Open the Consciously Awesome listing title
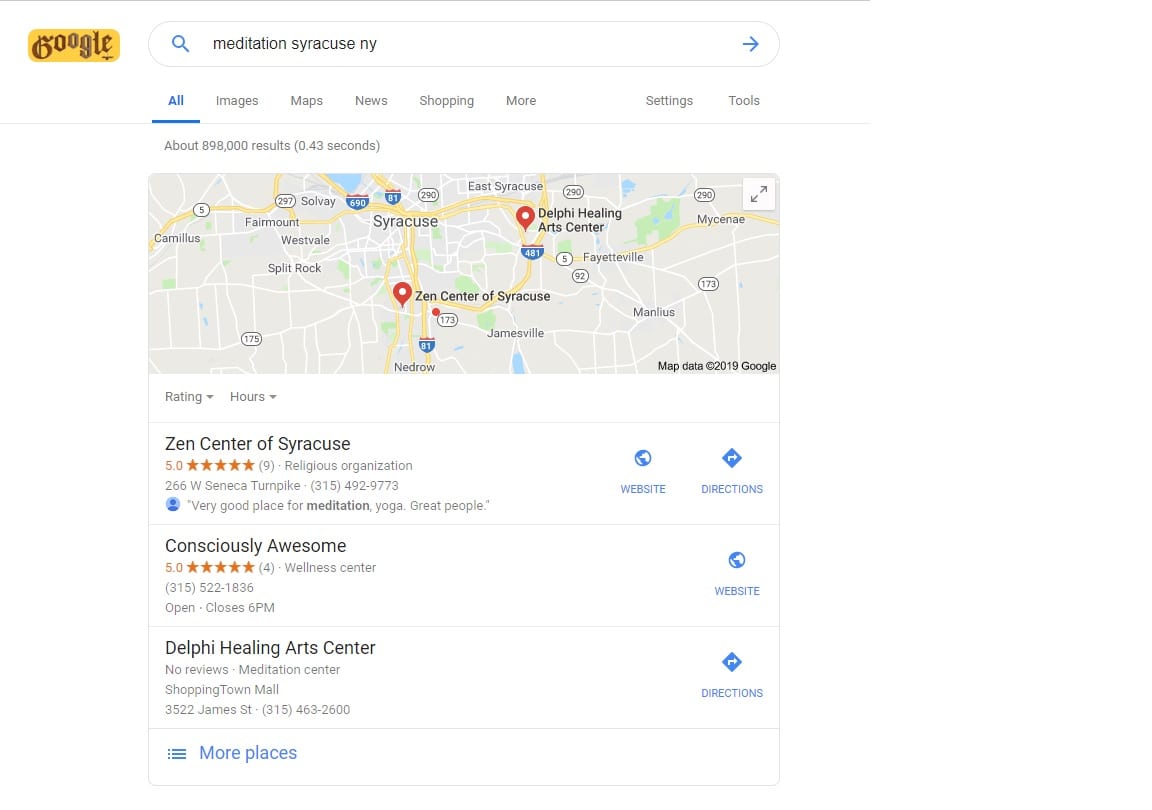The image size is (1152, 810). click(256, 546)
